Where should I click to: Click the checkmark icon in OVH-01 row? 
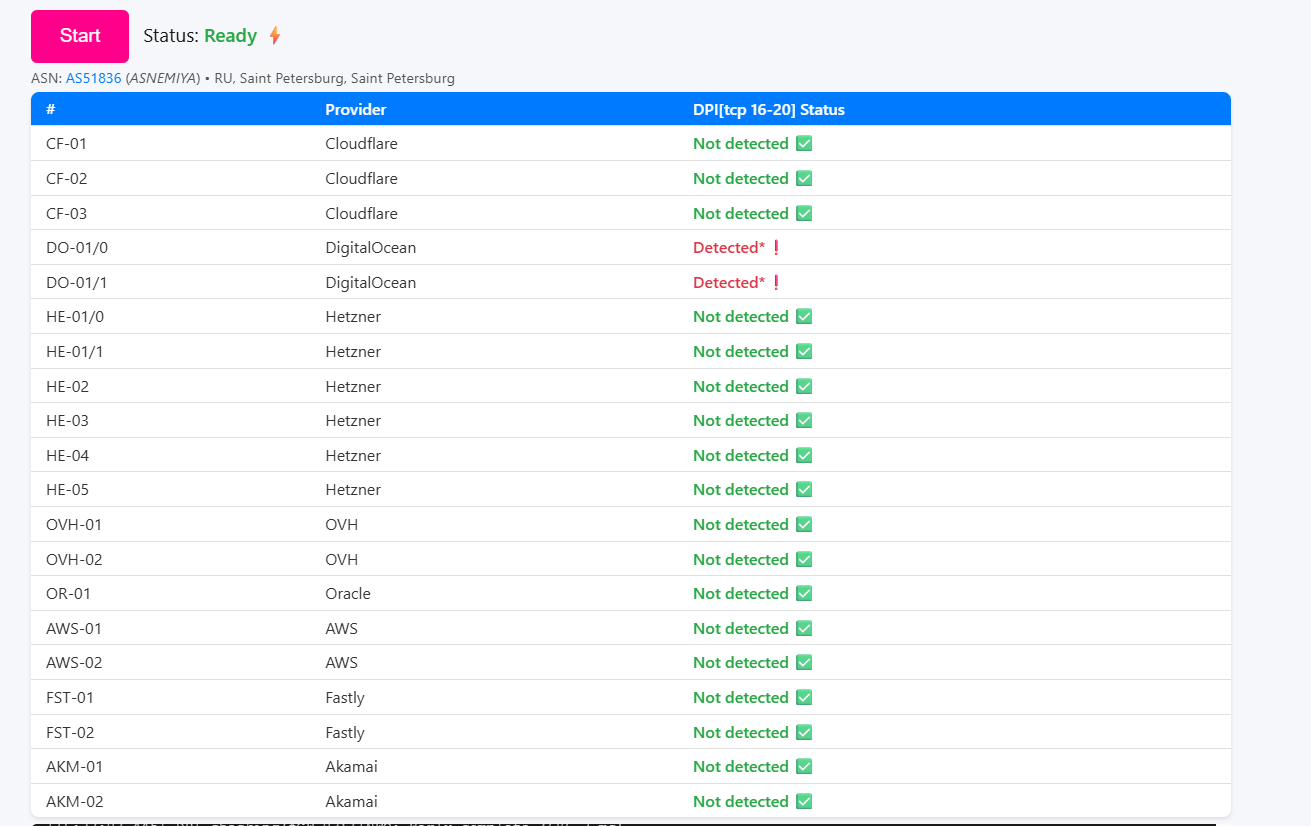(x=804, y=525)
